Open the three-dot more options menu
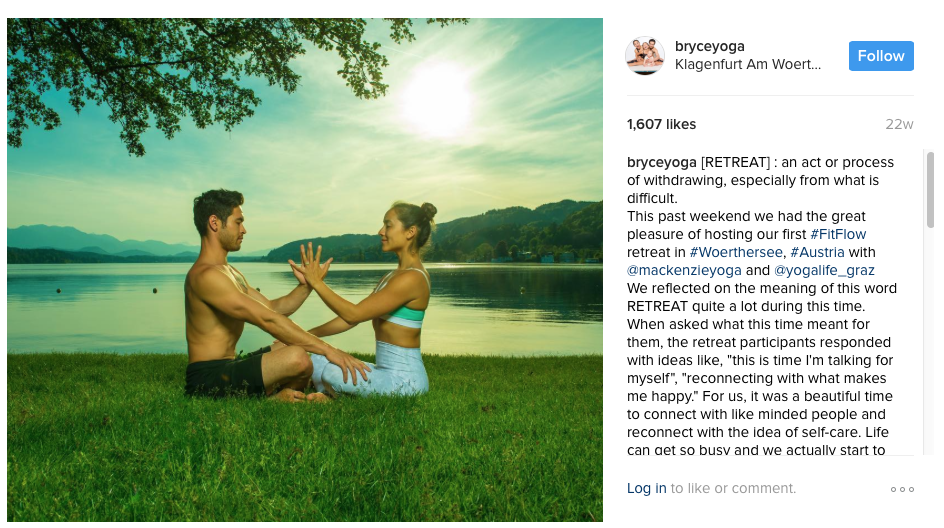The height and width of the screenshot is (528, 944). coord(902,489)
